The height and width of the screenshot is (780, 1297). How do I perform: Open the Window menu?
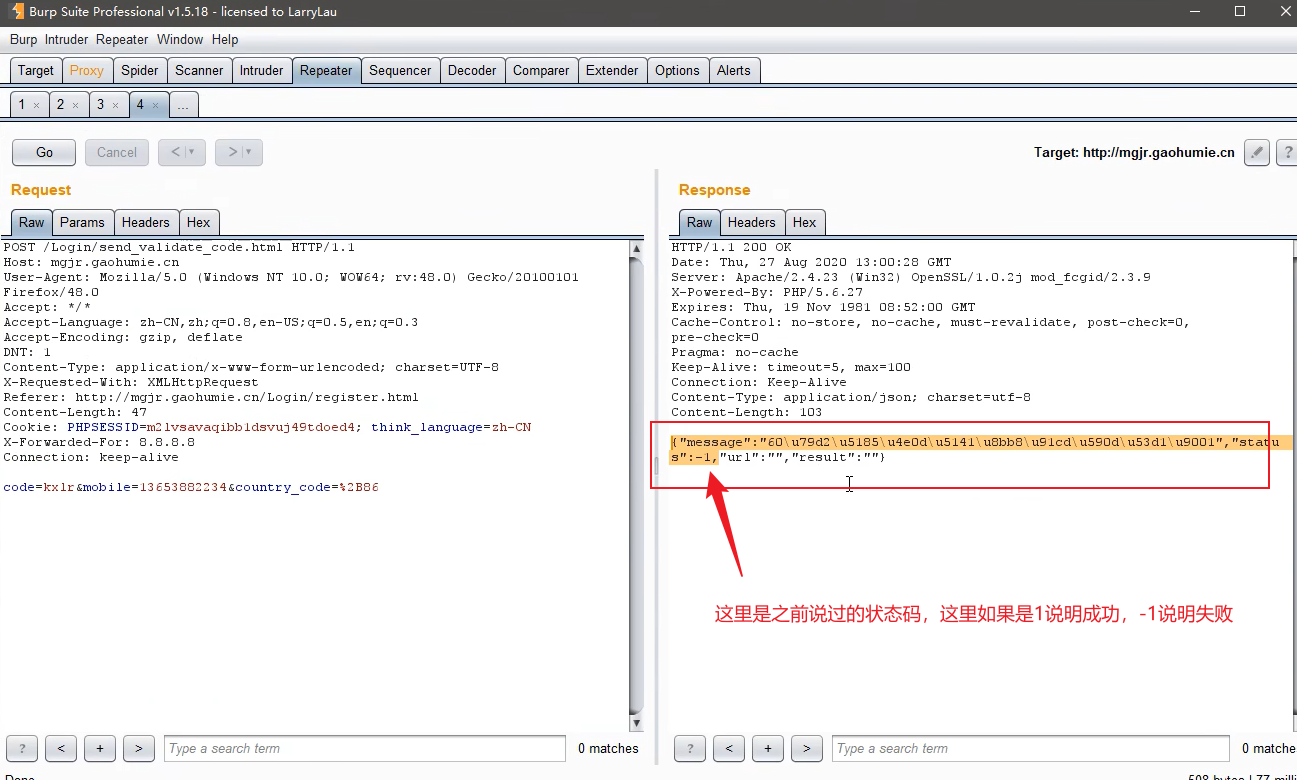tap(180, 39)
